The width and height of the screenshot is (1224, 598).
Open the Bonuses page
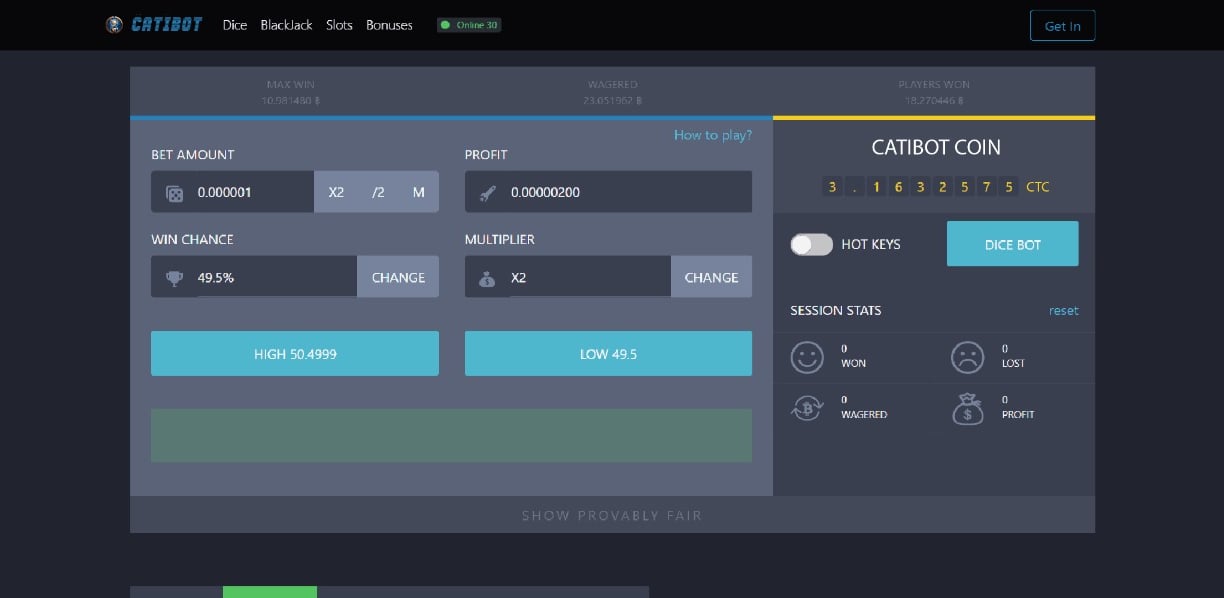pyautogui.click(x=389, y=25)
